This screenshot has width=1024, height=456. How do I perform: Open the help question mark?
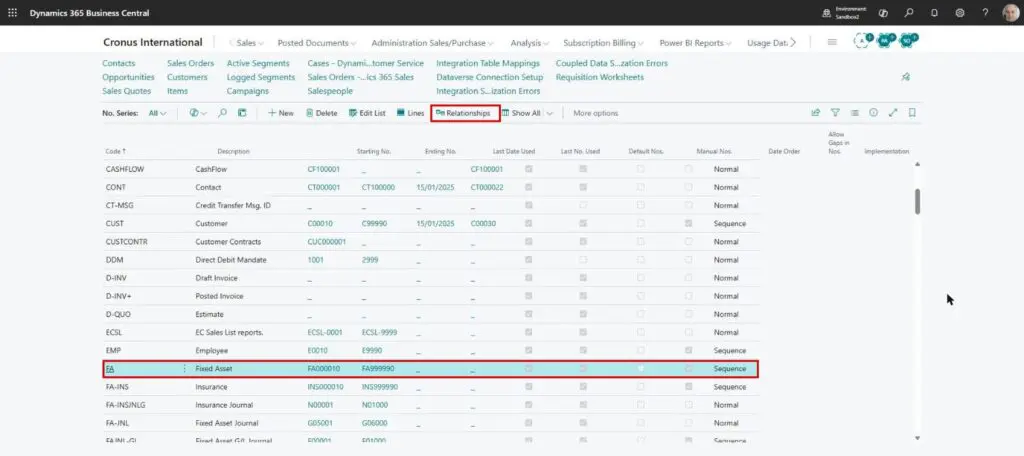985,12
